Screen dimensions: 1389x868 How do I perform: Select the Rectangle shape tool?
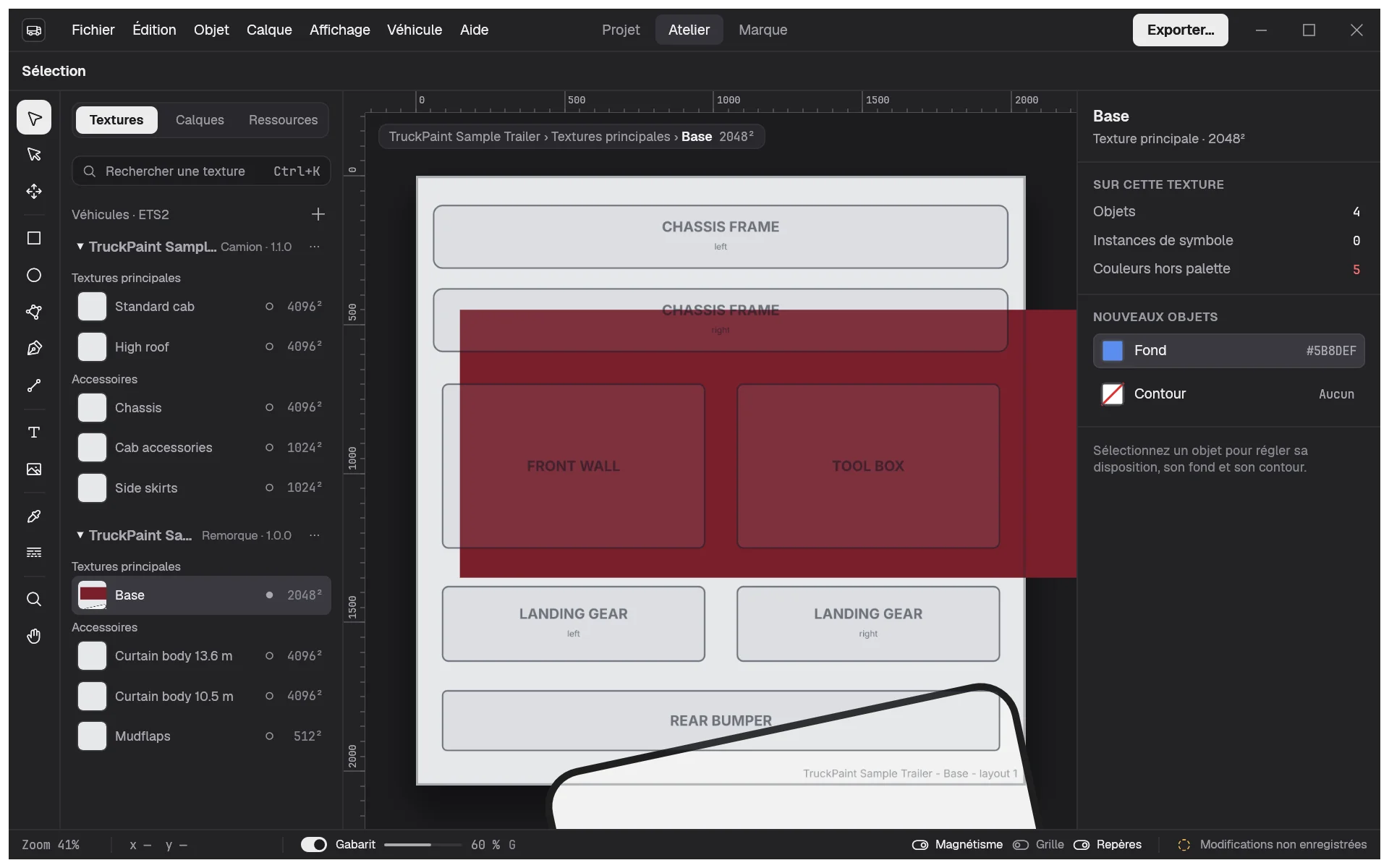coord(34,239)
